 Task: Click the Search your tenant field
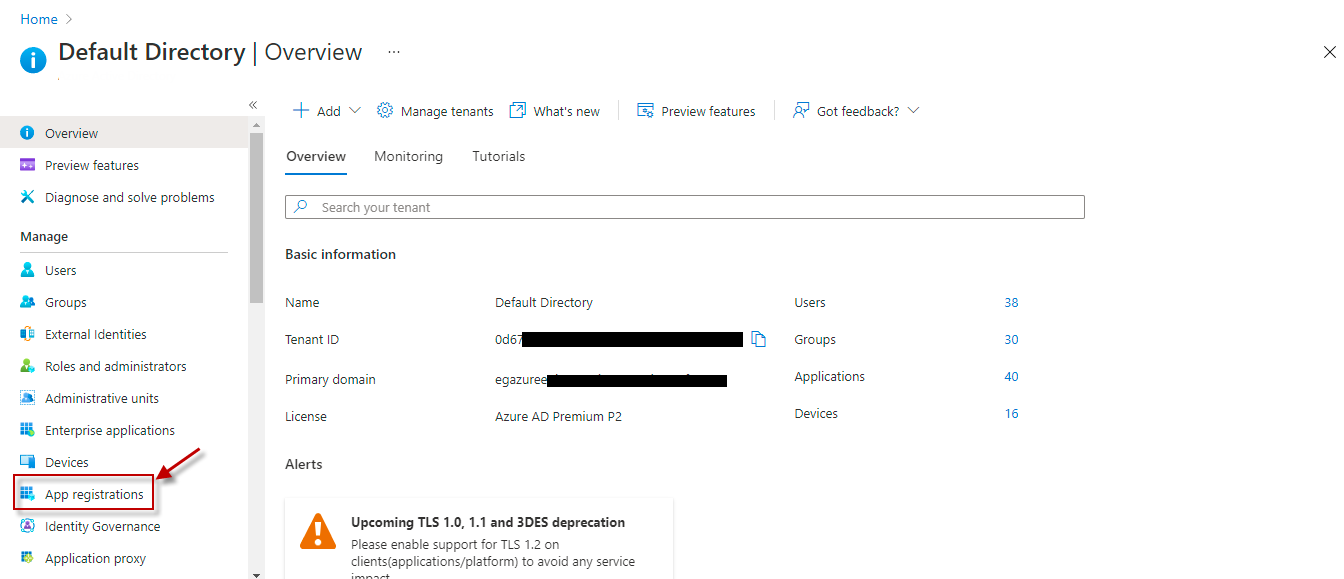685,207
